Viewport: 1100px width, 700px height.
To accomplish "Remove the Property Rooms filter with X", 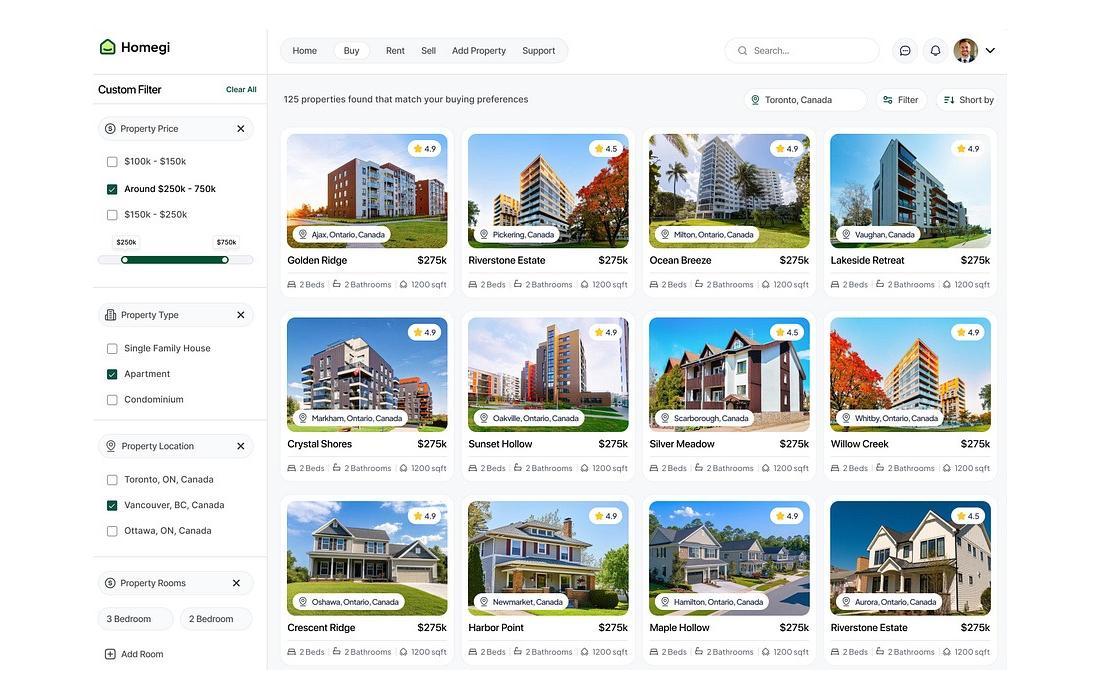I will pyautogui.click(x=236, y=583).
